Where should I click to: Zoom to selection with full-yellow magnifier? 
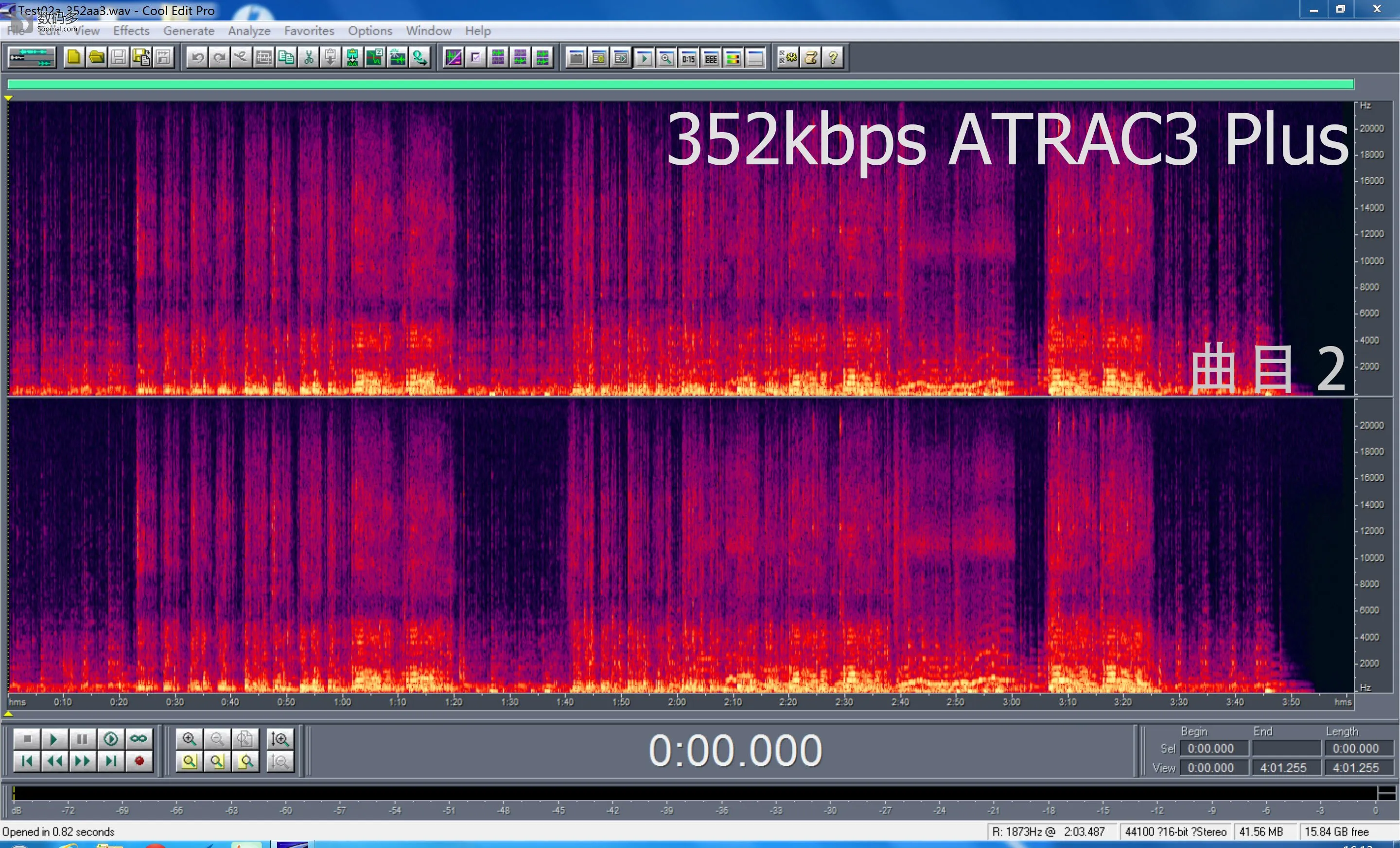[x=189, y=761]
